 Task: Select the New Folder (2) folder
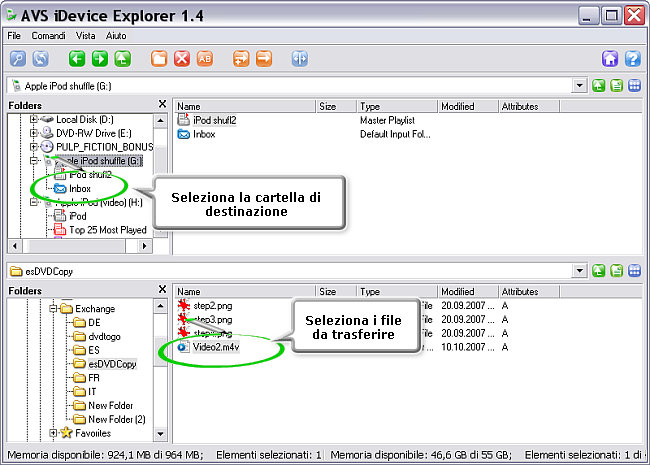click(116, 419)
